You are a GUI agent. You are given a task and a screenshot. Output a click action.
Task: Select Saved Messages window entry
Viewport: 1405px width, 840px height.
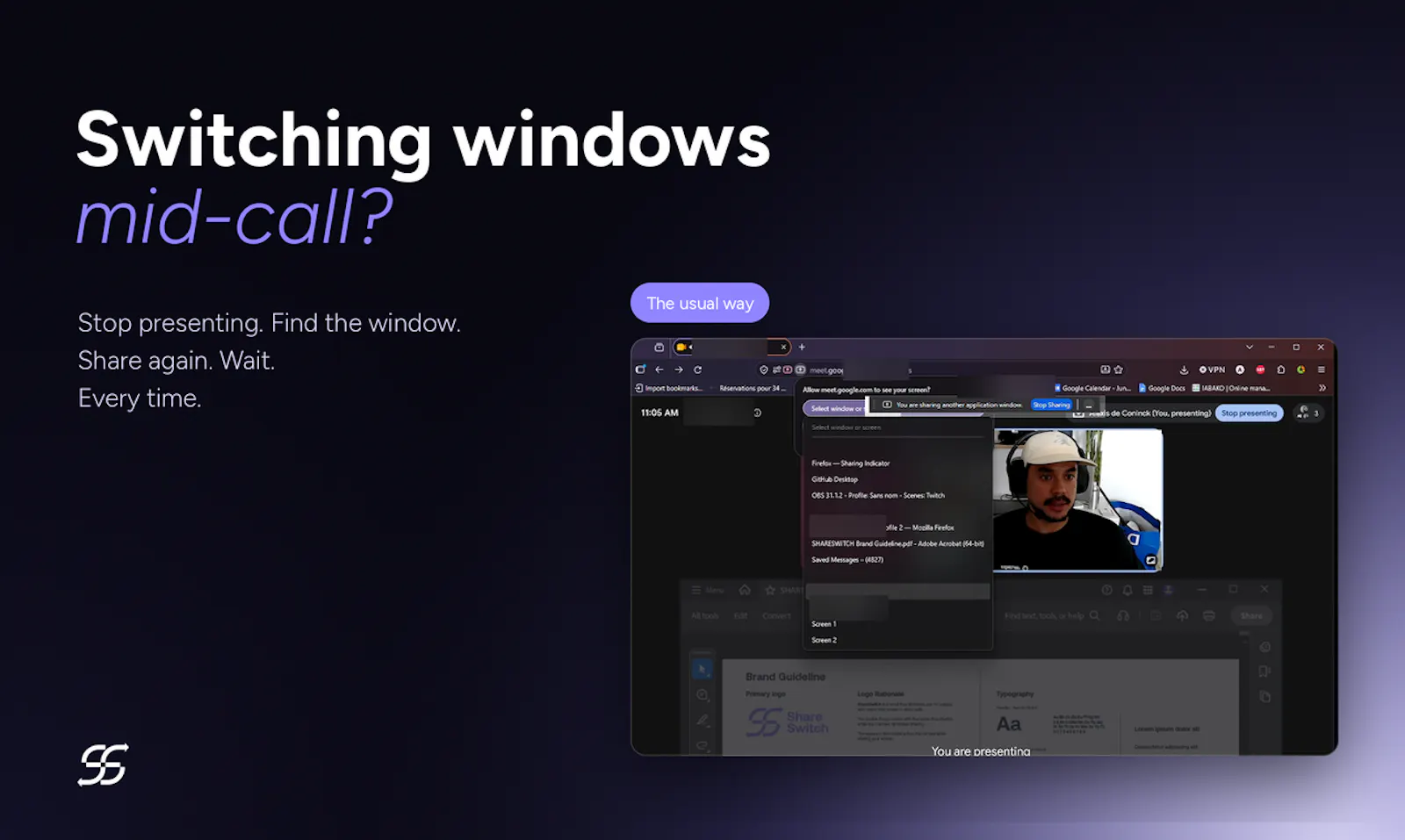tap(847, 559)
